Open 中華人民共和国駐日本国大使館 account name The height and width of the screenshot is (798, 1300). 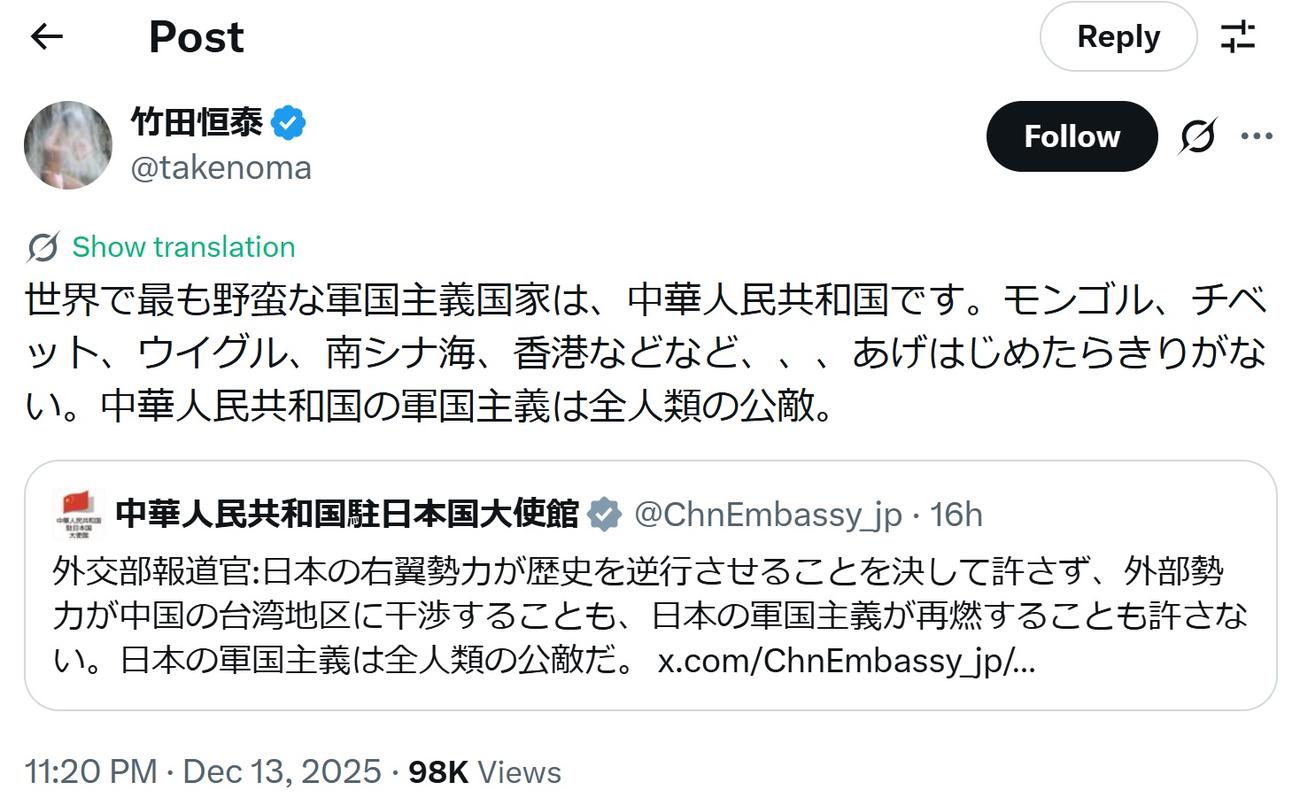(347, 514)
